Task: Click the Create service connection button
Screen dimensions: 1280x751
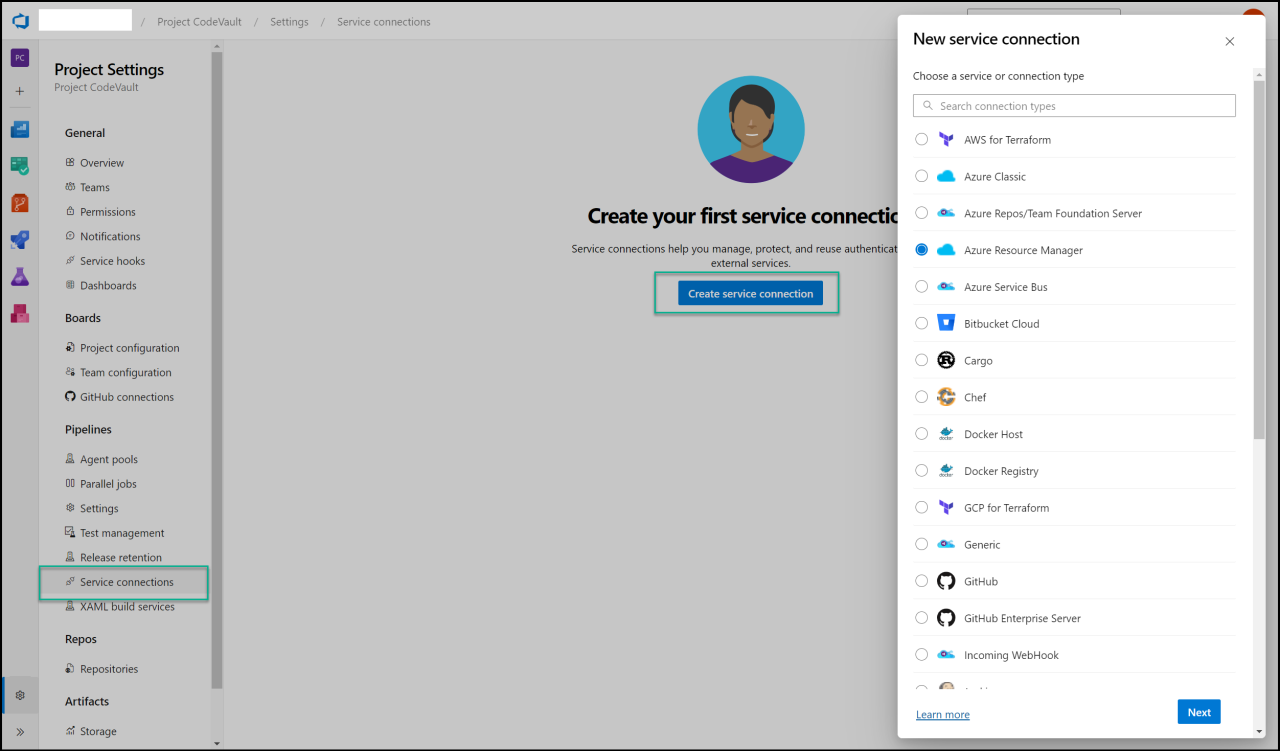Action: tap(750, 293)
